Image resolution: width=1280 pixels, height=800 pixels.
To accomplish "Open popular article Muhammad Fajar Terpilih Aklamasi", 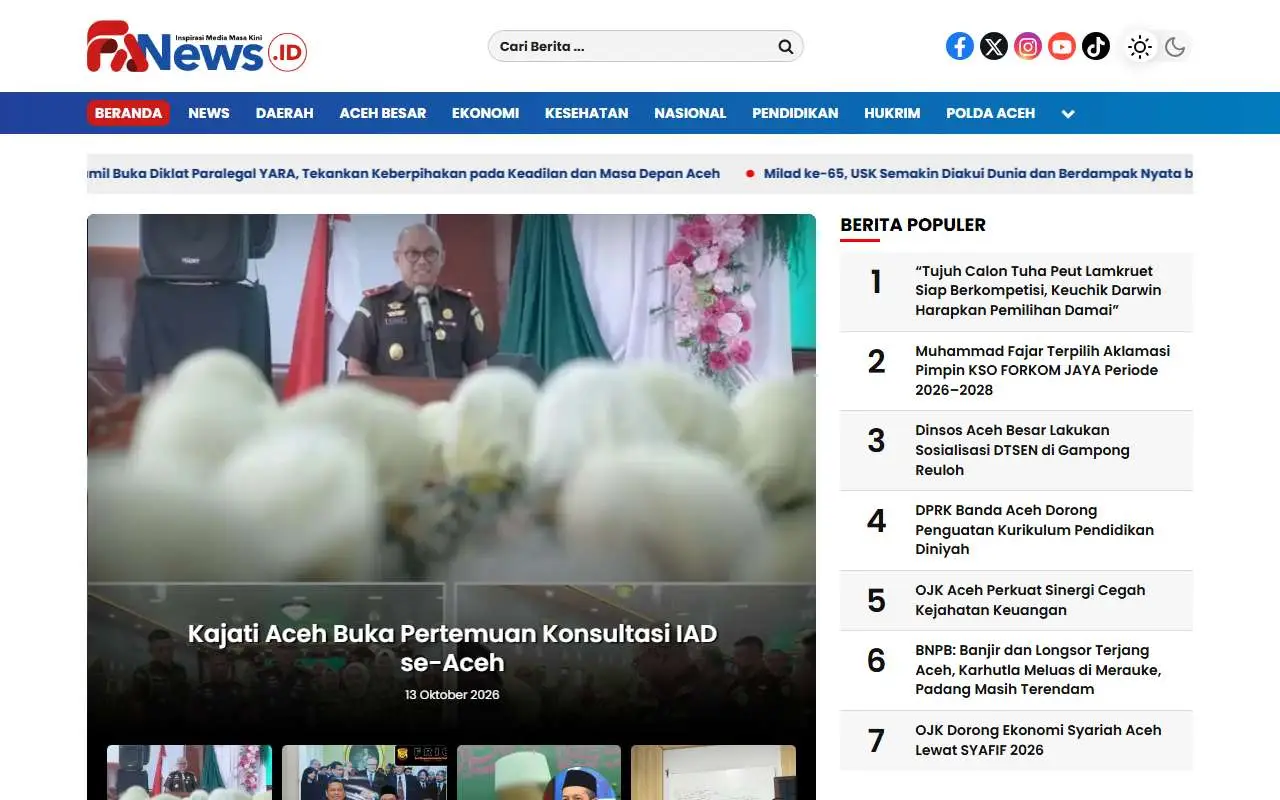I will [x=1042, y=370].
